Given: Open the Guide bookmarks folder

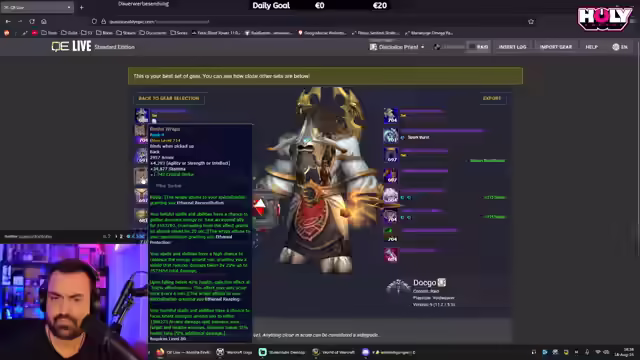Looking at the screenshot, I should (x=70, y=33).
